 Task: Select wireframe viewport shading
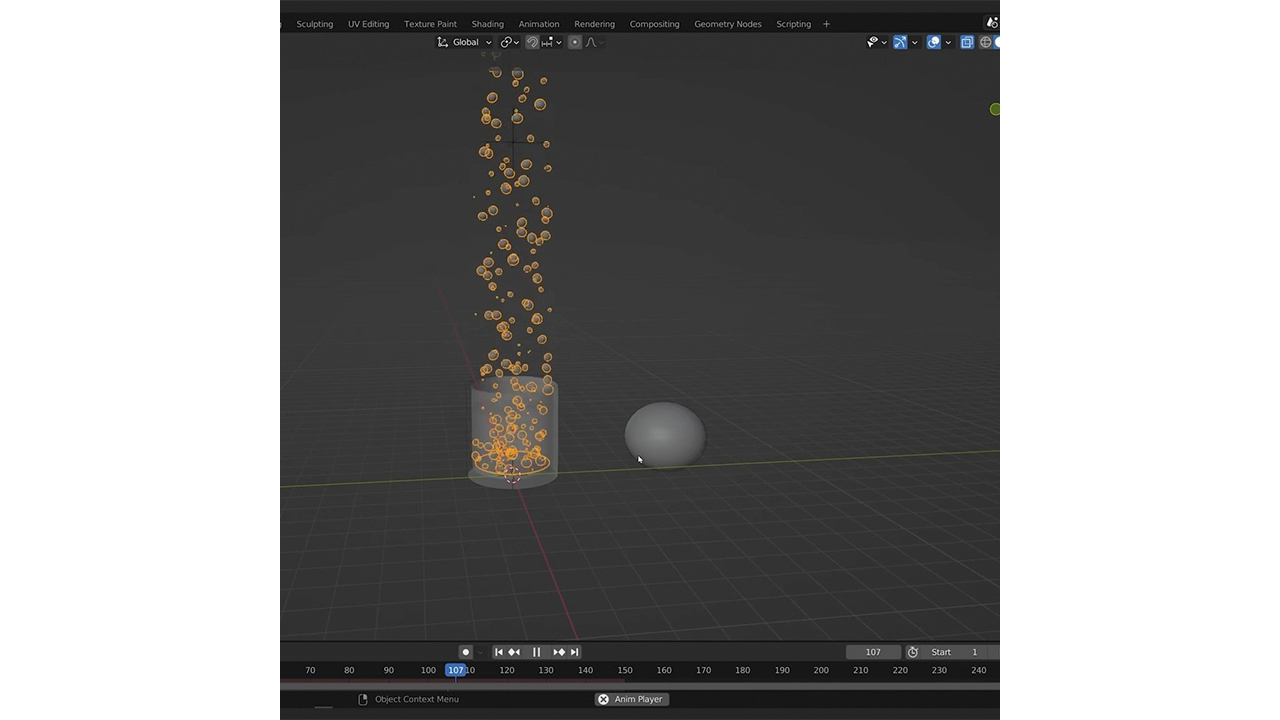[x=985, y=42]
